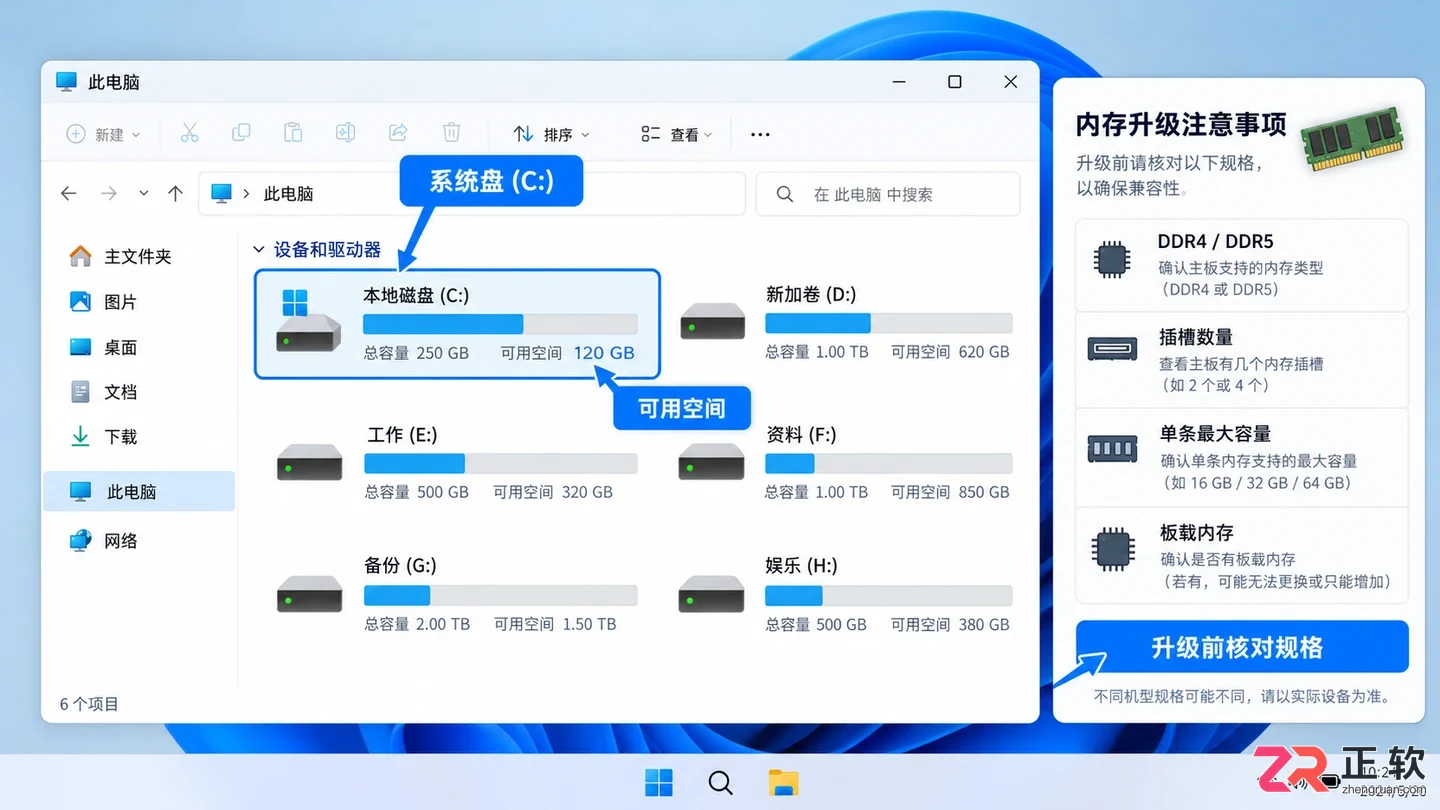Open the 查看 view dropdown
Image resolution: width=1440 pixels, height=810 pixels.
pos(677,134)
